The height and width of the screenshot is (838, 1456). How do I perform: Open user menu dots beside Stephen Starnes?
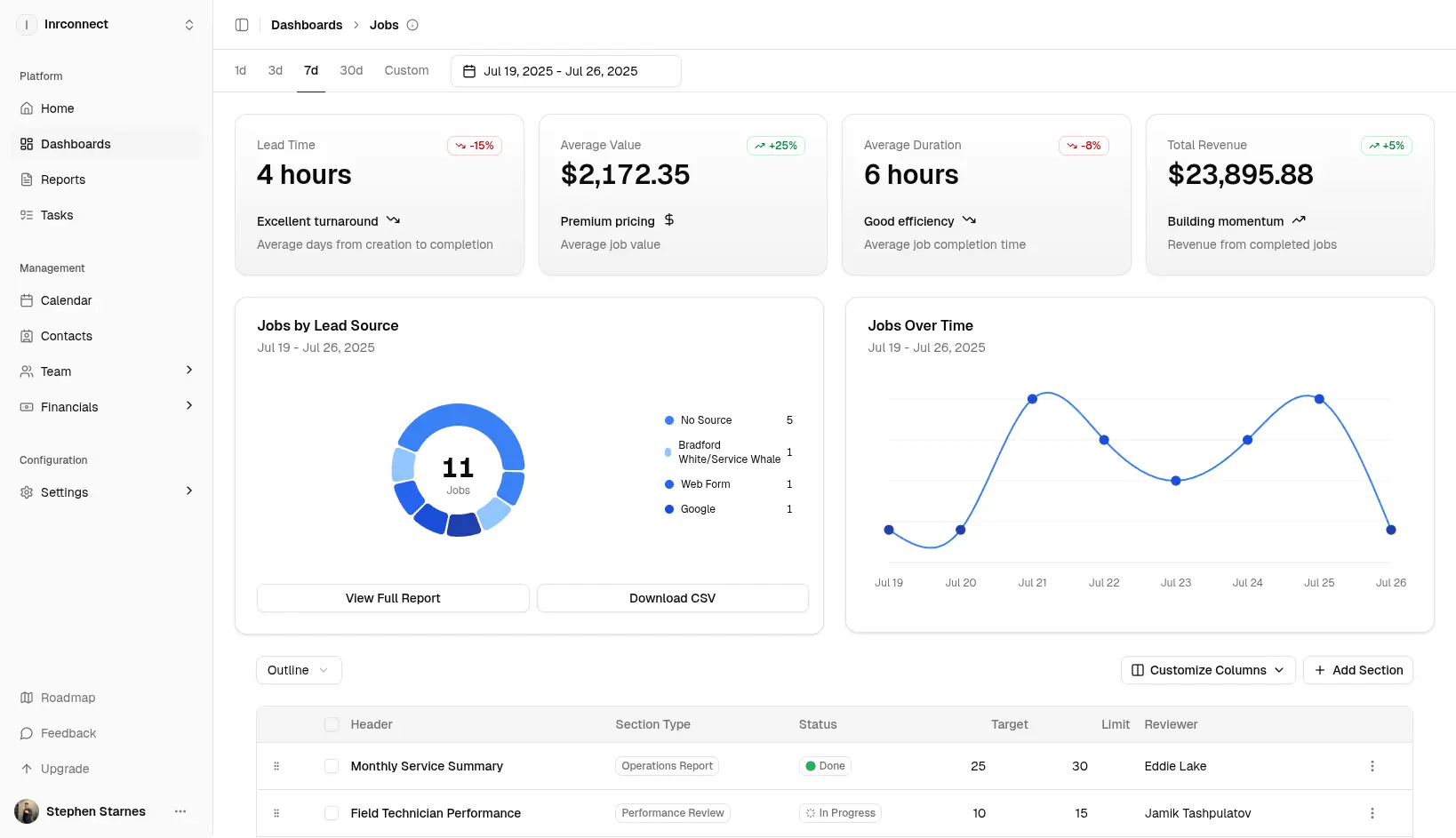180,811
